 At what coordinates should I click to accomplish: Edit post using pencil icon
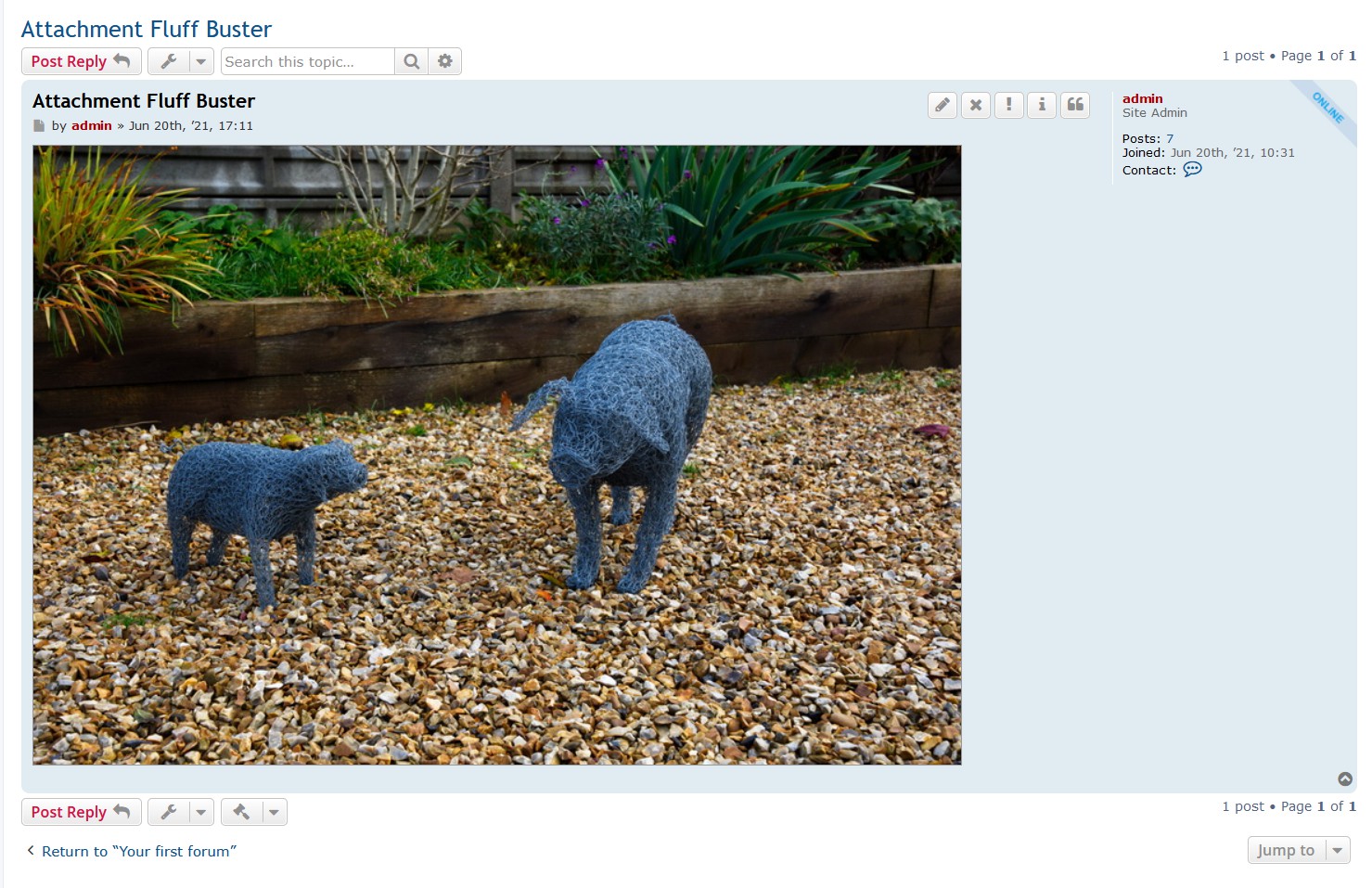point(942,105)
